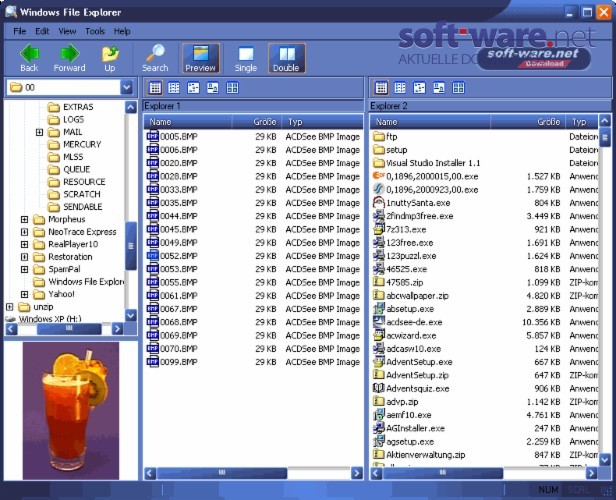Click Explorer 1 horizontal scroll right arrow
616x500 pixels.
pyautogui.click(x=357, y=473)
